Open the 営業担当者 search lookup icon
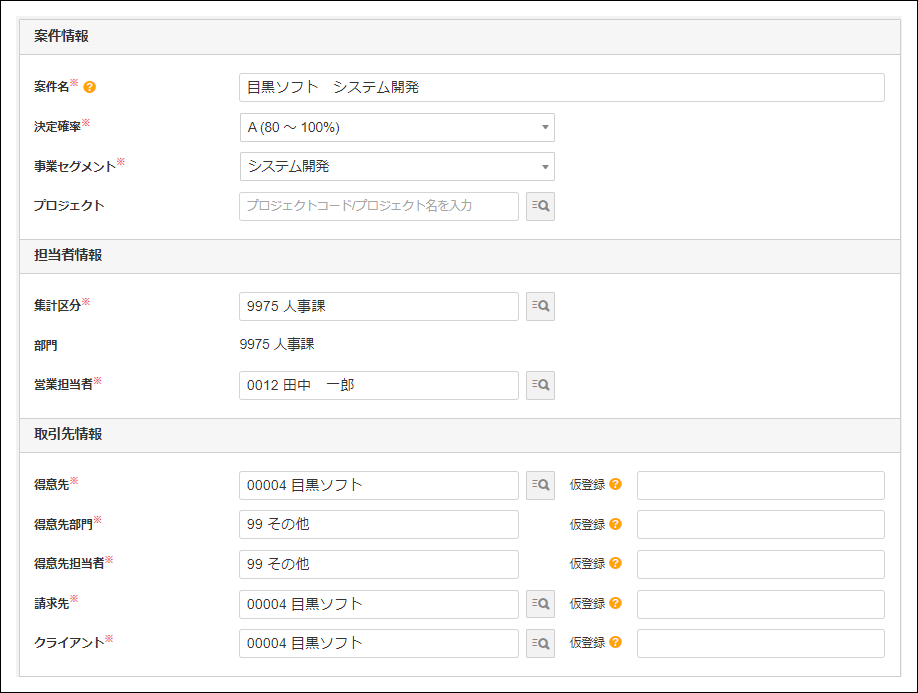The width and height of the screenshot is (918, 693). click(x=540, y=385)
